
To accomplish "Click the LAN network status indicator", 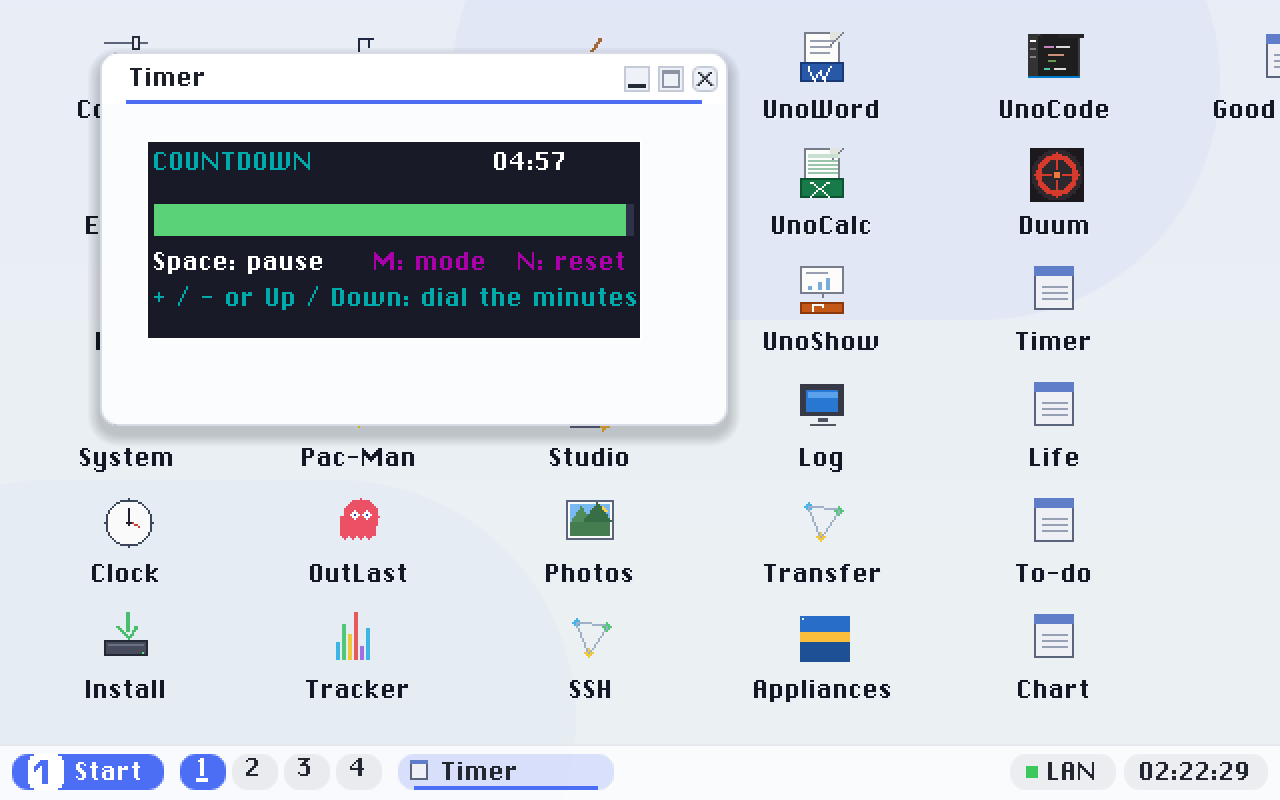I will (x=1063, y=772).
